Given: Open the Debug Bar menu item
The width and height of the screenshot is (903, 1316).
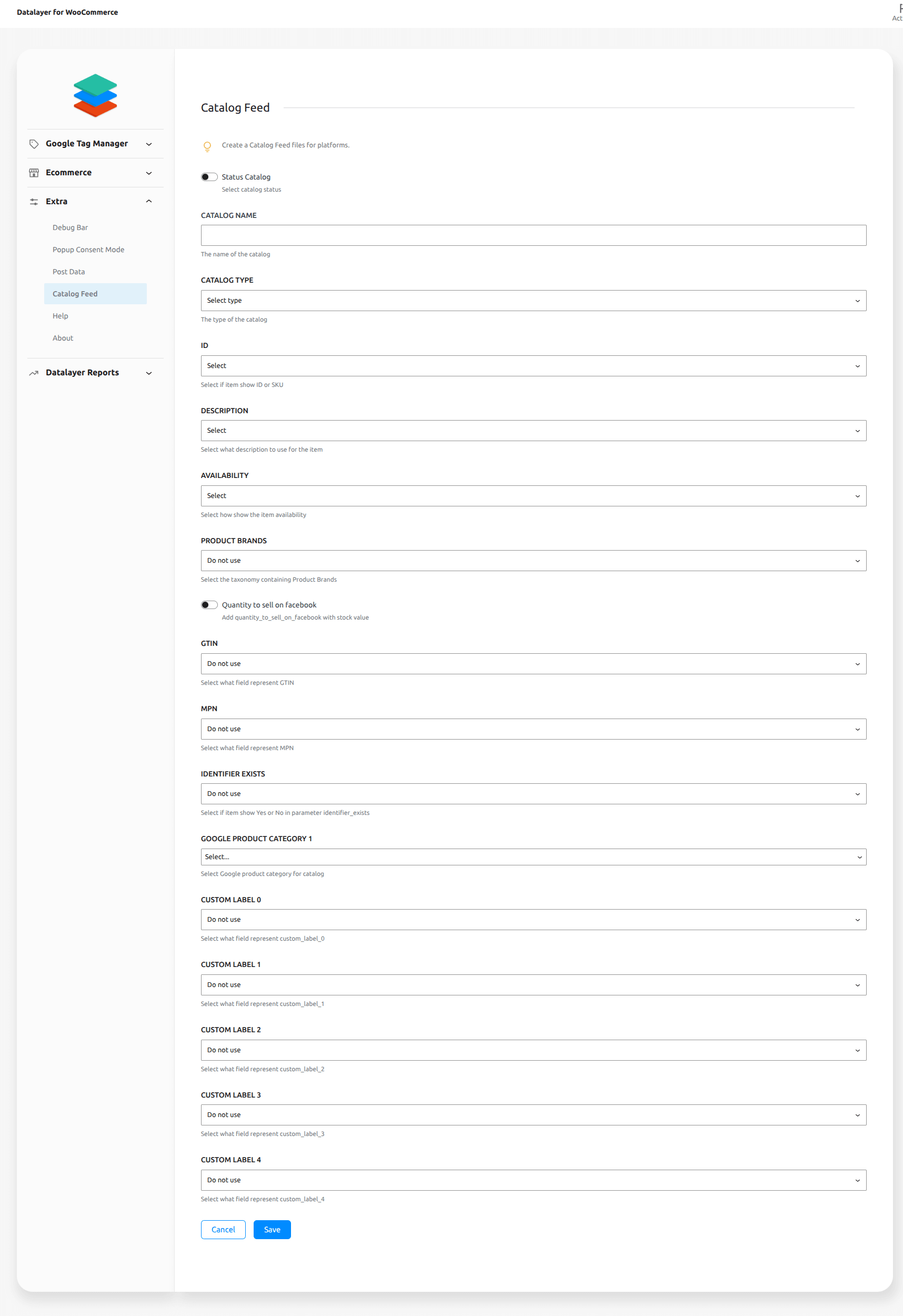Looking at the screenshot, I should pyautogui.click(x=70, y=227).
